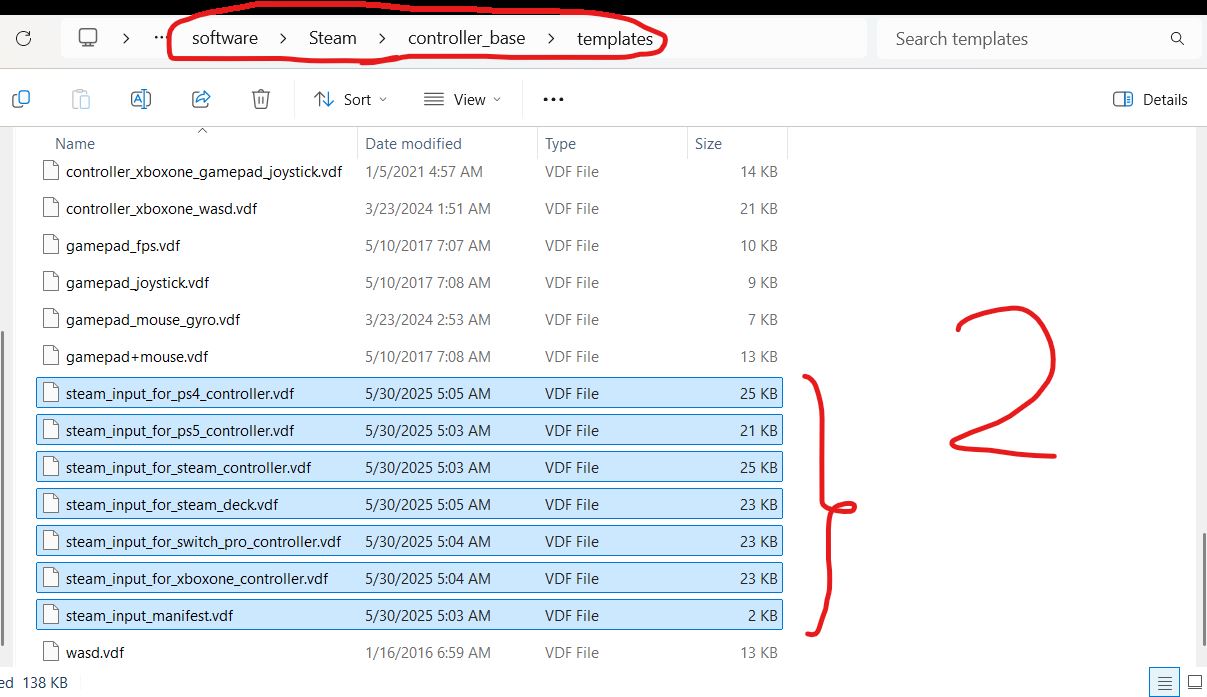Select the wasd.vdf file
The height and width of the screenshot is (697, 1207).
(x=95, y=653)
